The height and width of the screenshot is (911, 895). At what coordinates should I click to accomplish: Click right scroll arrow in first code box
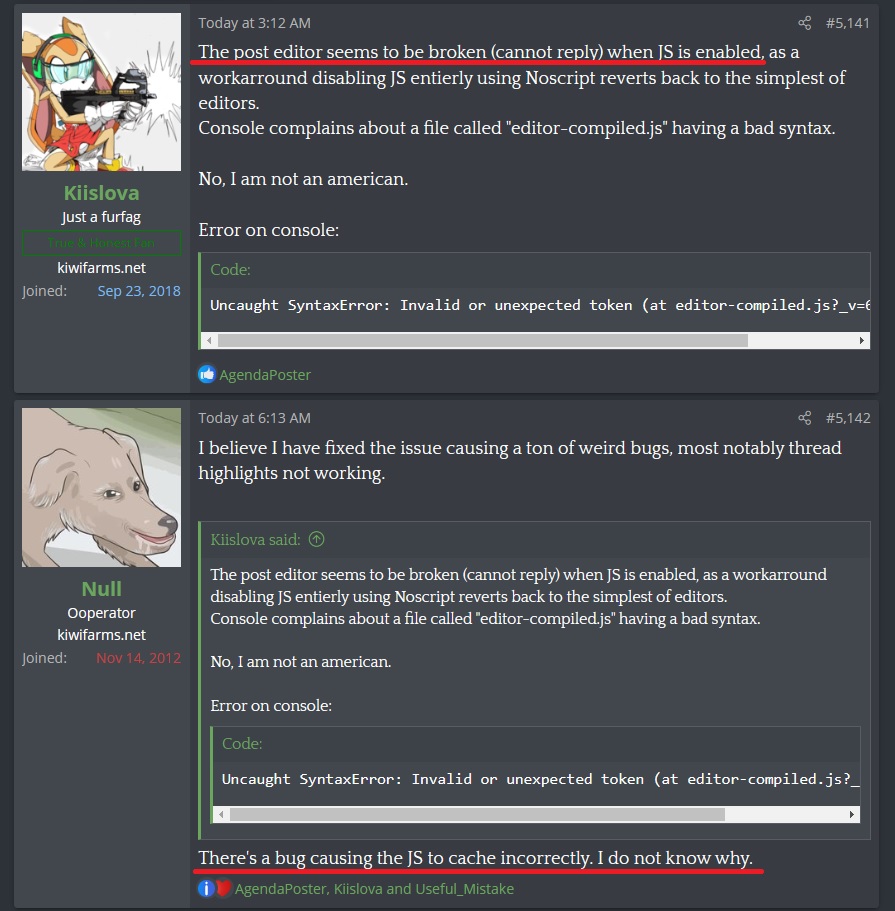[861, 340]
